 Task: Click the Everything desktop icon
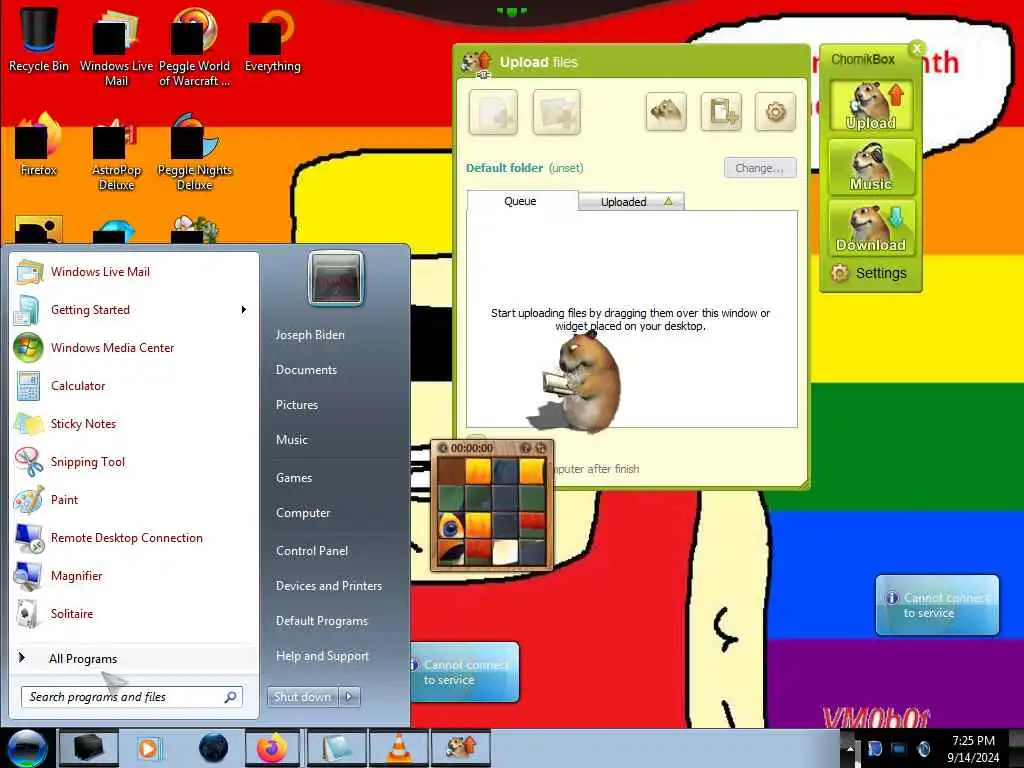pyautogui.click(x=272, y=39)
